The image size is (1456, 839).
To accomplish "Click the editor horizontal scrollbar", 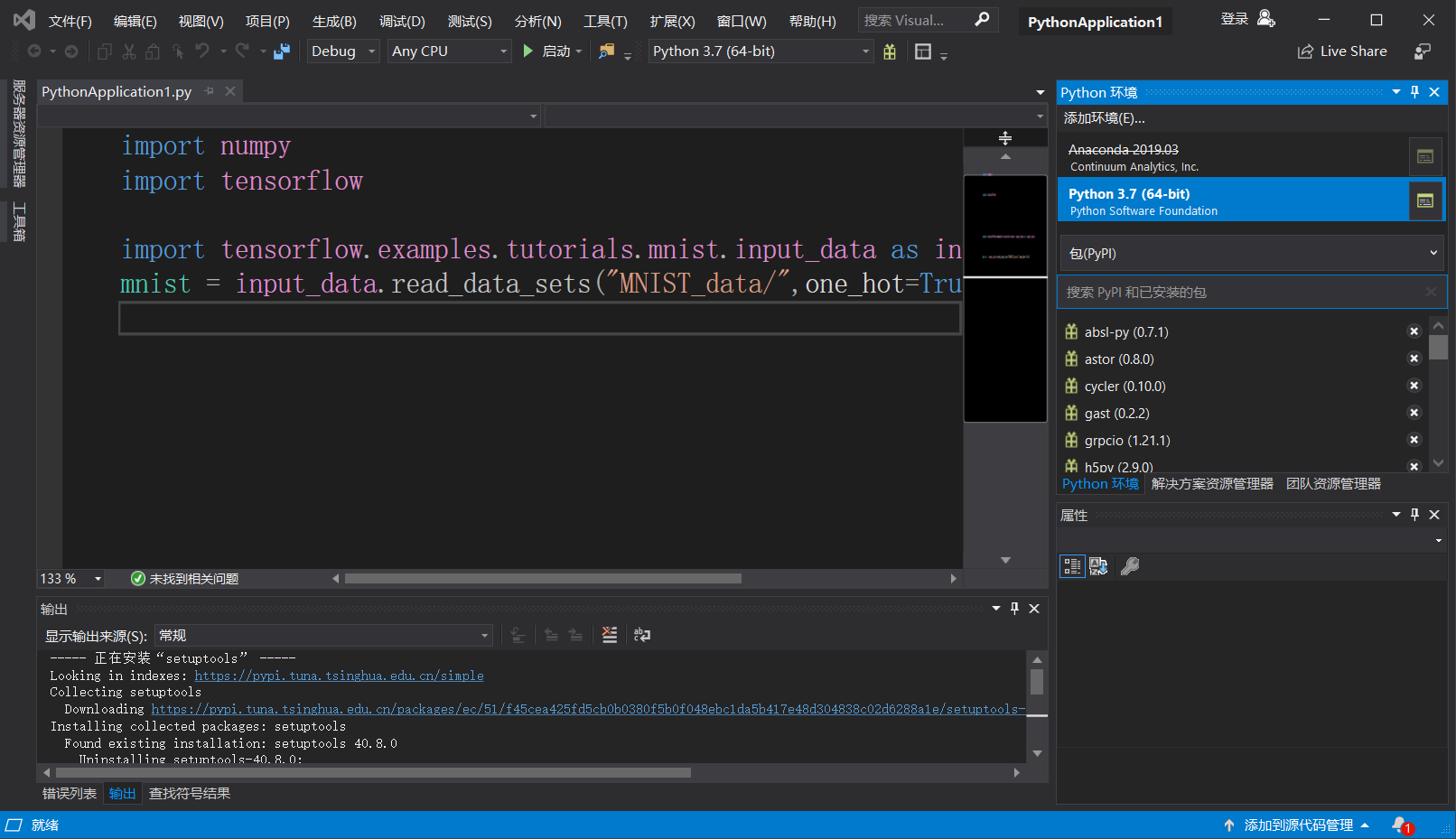I will [543, 579].
